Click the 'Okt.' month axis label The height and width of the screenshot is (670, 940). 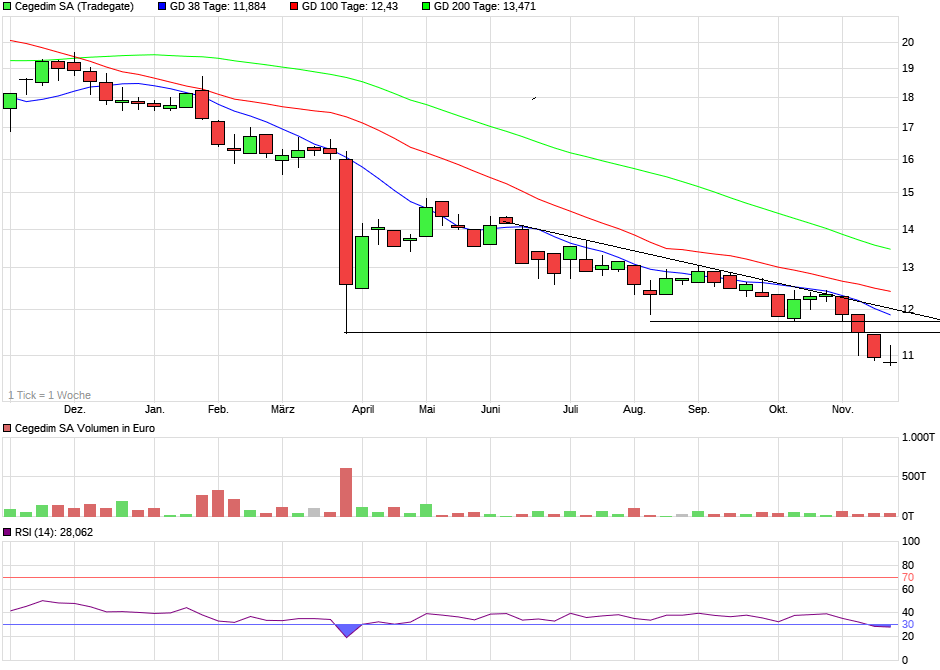click(x=778, y=409)
